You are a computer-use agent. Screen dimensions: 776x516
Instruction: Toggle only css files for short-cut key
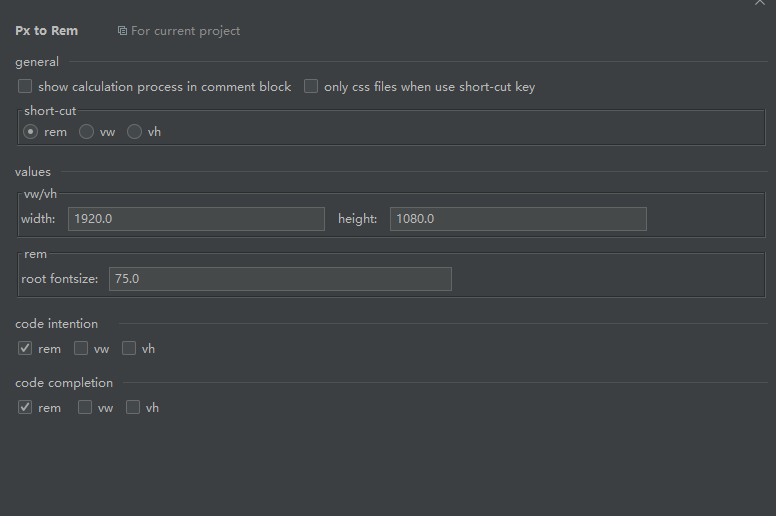pyautogui.click(x=311, y=87)
